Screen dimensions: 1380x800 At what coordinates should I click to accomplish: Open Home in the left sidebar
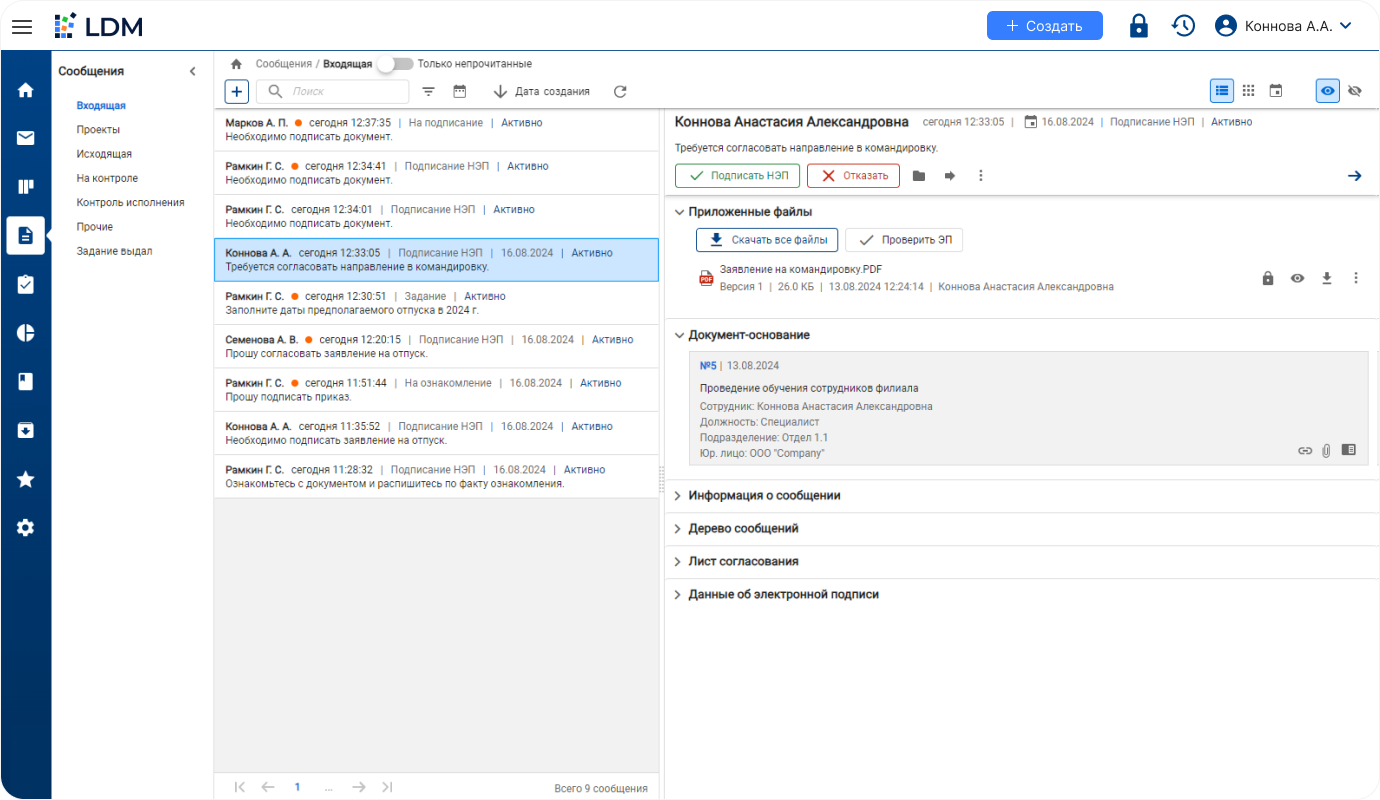point(26,90)
